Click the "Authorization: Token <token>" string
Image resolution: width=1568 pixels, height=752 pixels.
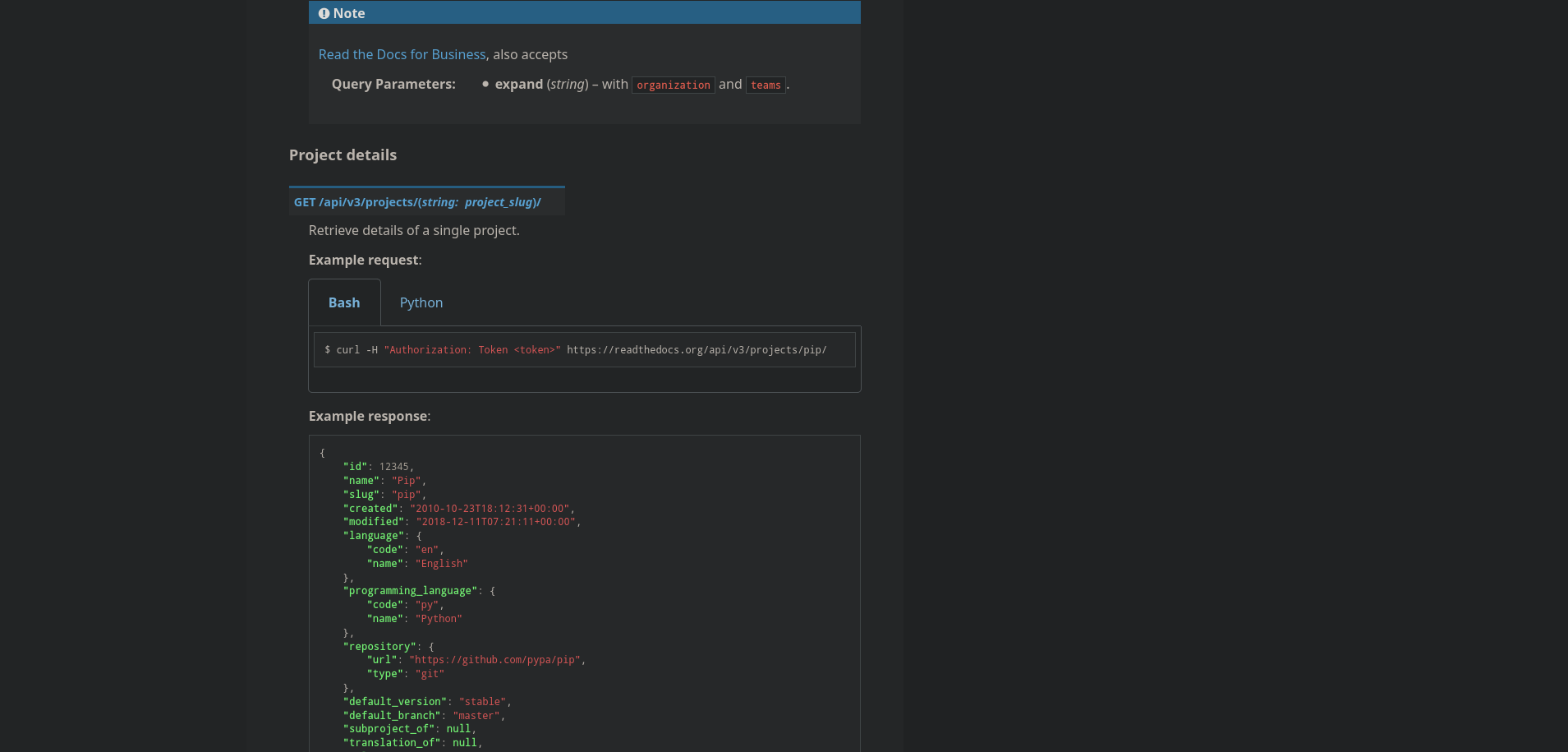pos(472,350)
